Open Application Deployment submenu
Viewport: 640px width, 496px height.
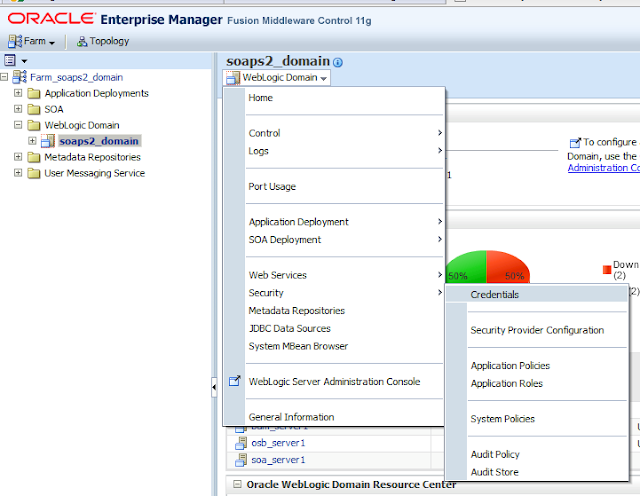pos(344,222)
